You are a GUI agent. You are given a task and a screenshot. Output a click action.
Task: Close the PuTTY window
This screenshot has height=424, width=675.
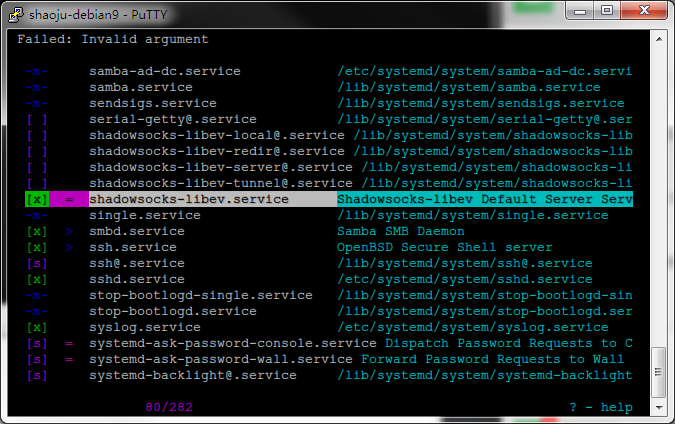pyautogui.click(x=644, y=10)
